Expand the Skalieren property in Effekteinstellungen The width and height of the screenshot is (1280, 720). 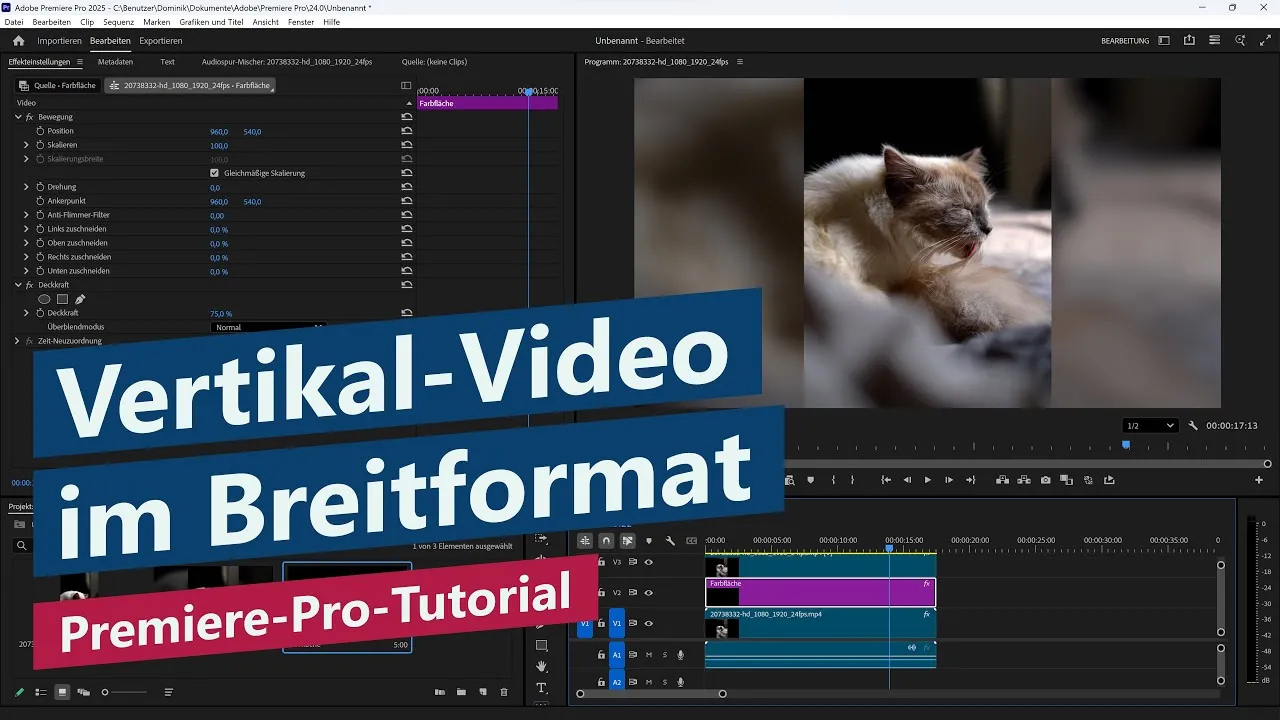(26, 144)
